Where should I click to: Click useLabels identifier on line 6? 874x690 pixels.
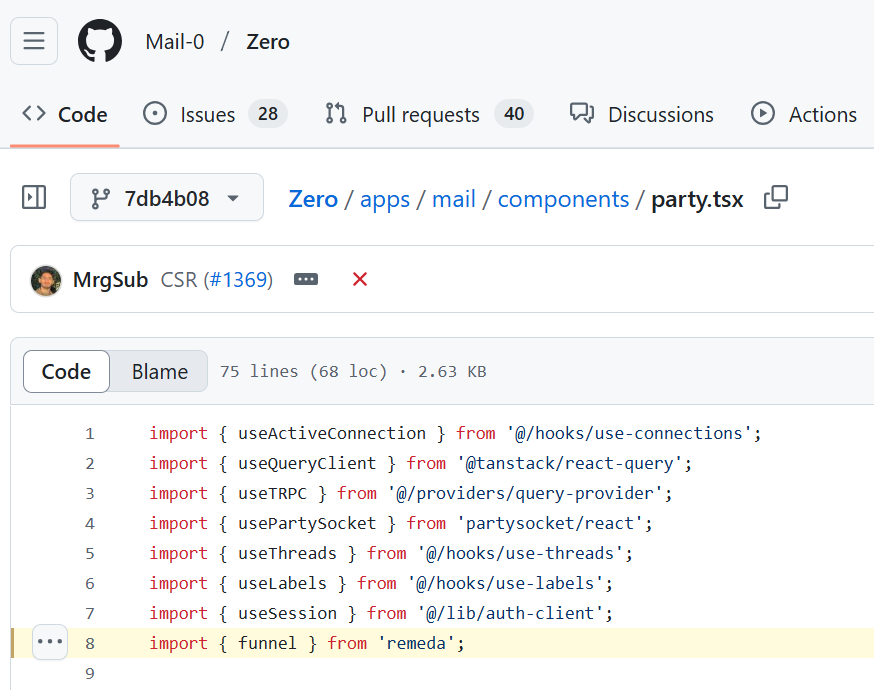point(283,584)
